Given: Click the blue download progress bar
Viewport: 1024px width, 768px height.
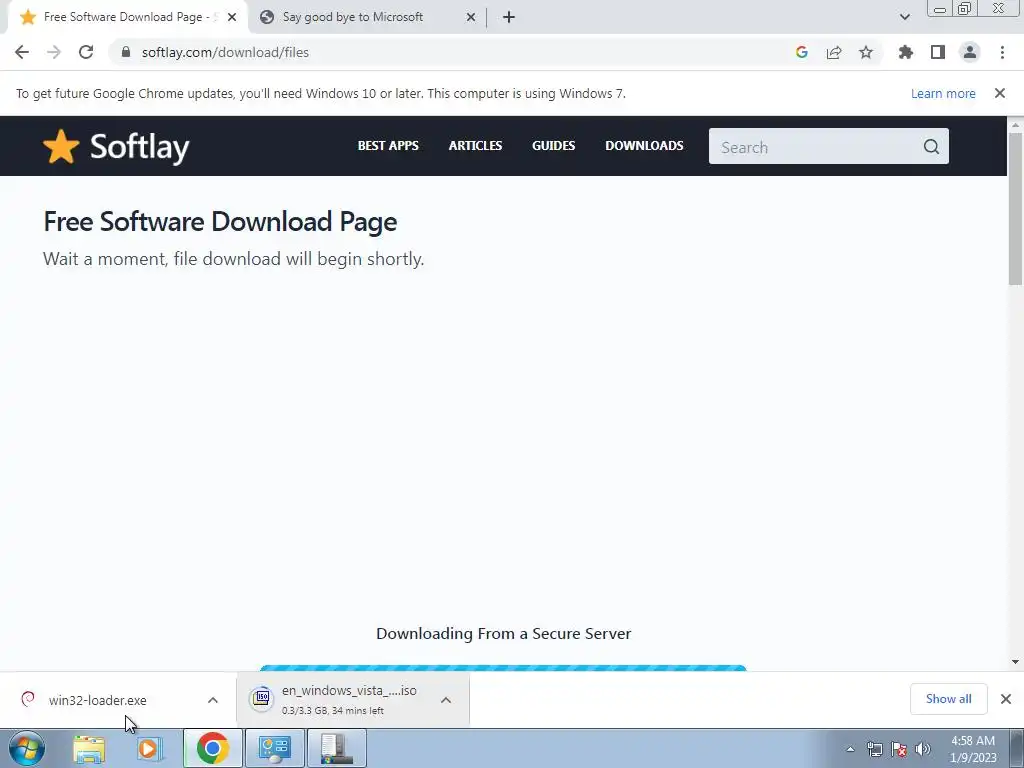Looking at the screenshot, I should click(503, 668).
